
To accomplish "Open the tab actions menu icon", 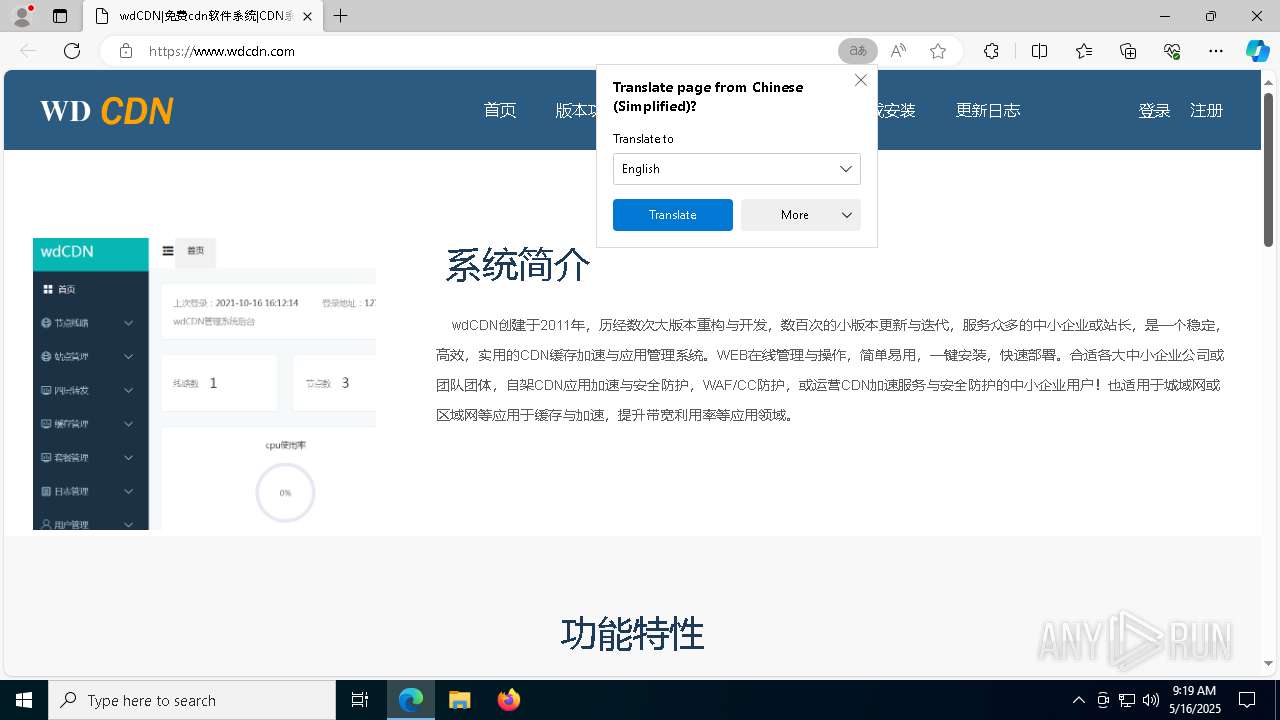I will (x=60, y=16).
